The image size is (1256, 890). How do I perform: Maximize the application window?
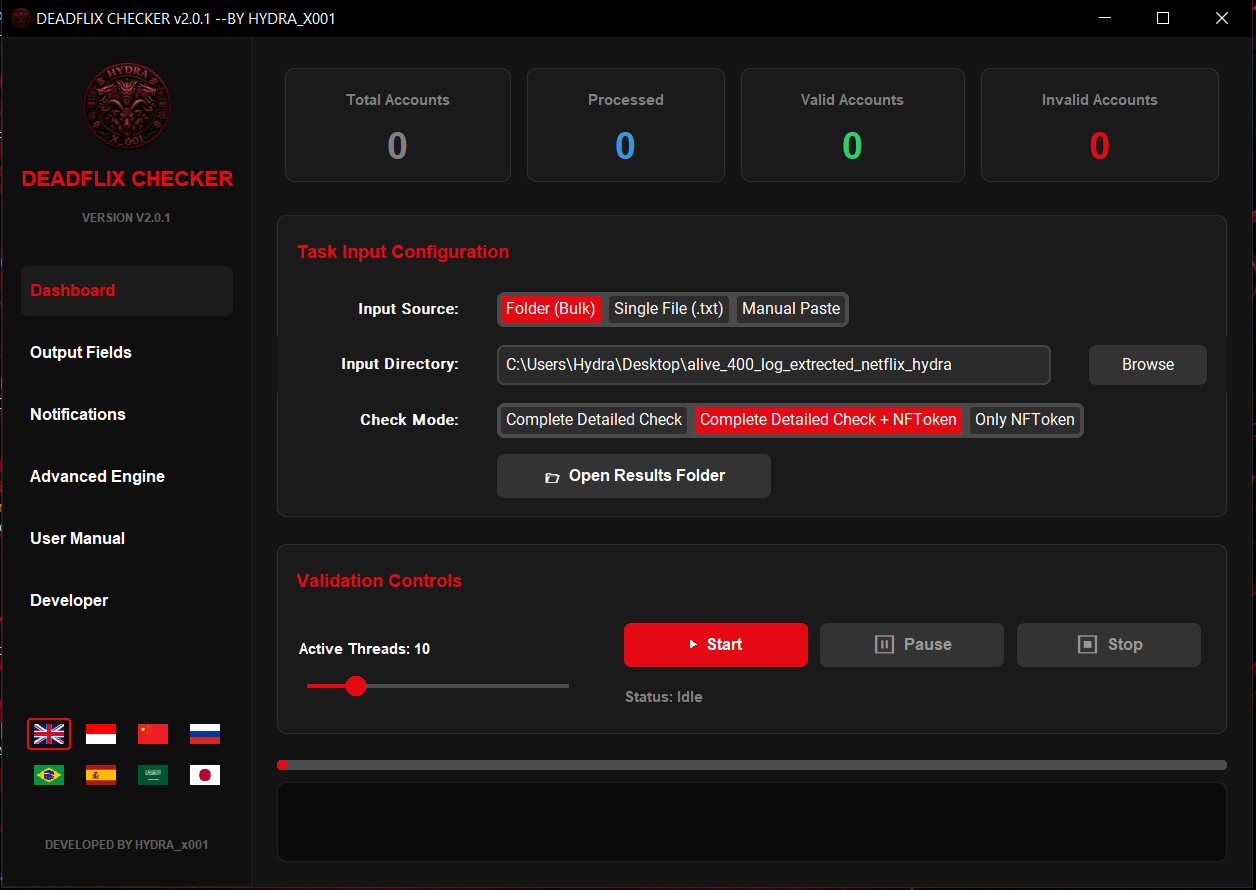1163,18
